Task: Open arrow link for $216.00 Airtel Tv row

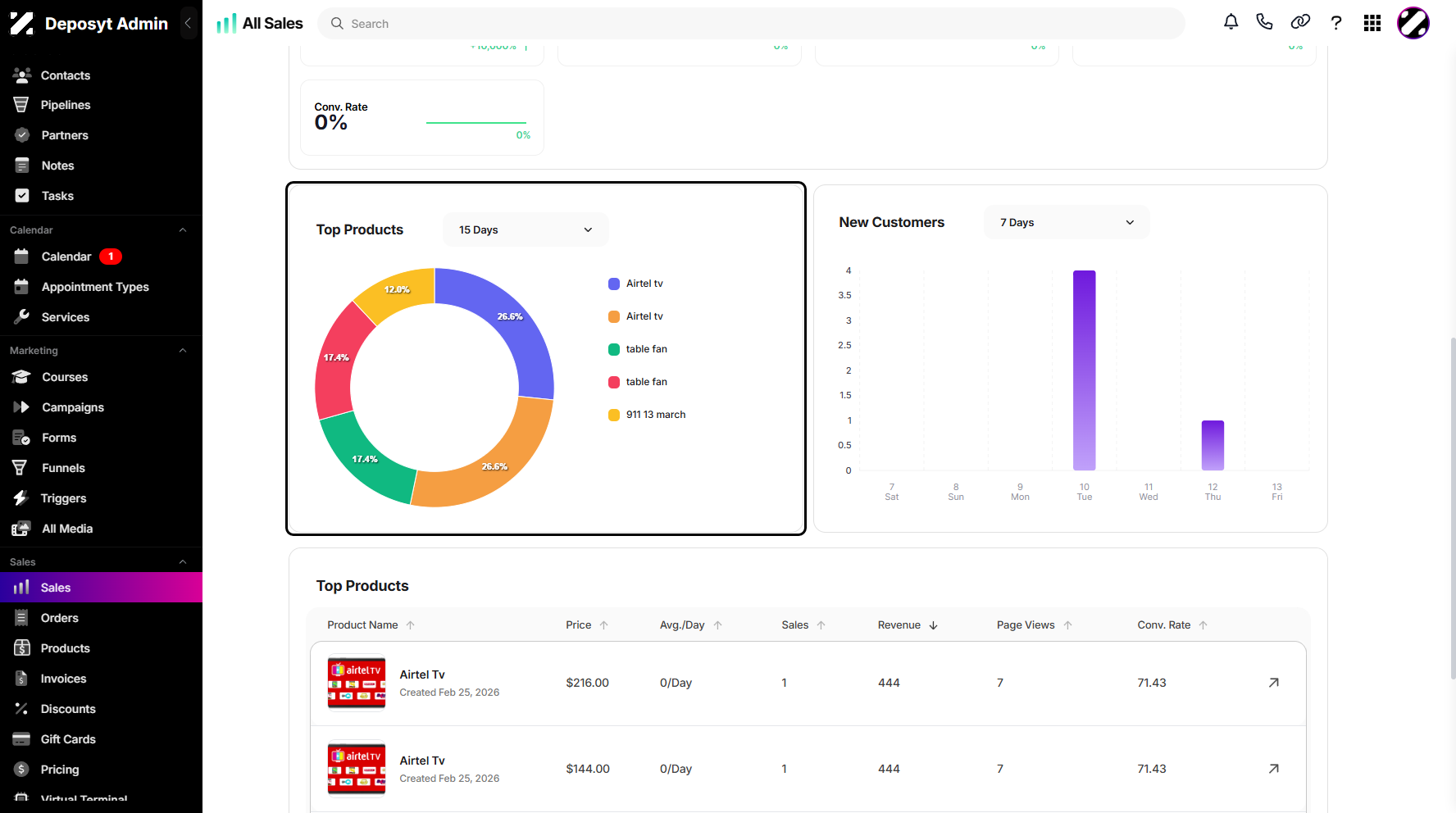Action: coord(1274,683)
